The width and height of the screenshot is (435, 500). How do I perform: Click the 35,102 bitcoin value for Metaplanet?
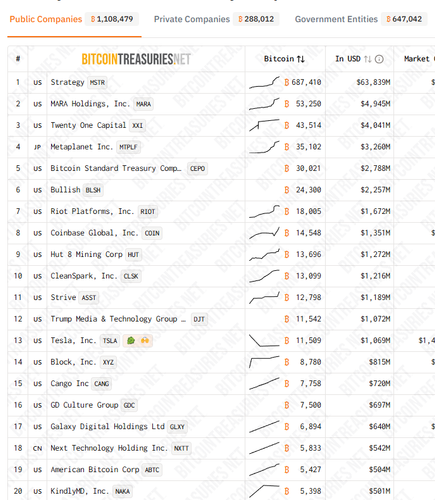[308, 147]
